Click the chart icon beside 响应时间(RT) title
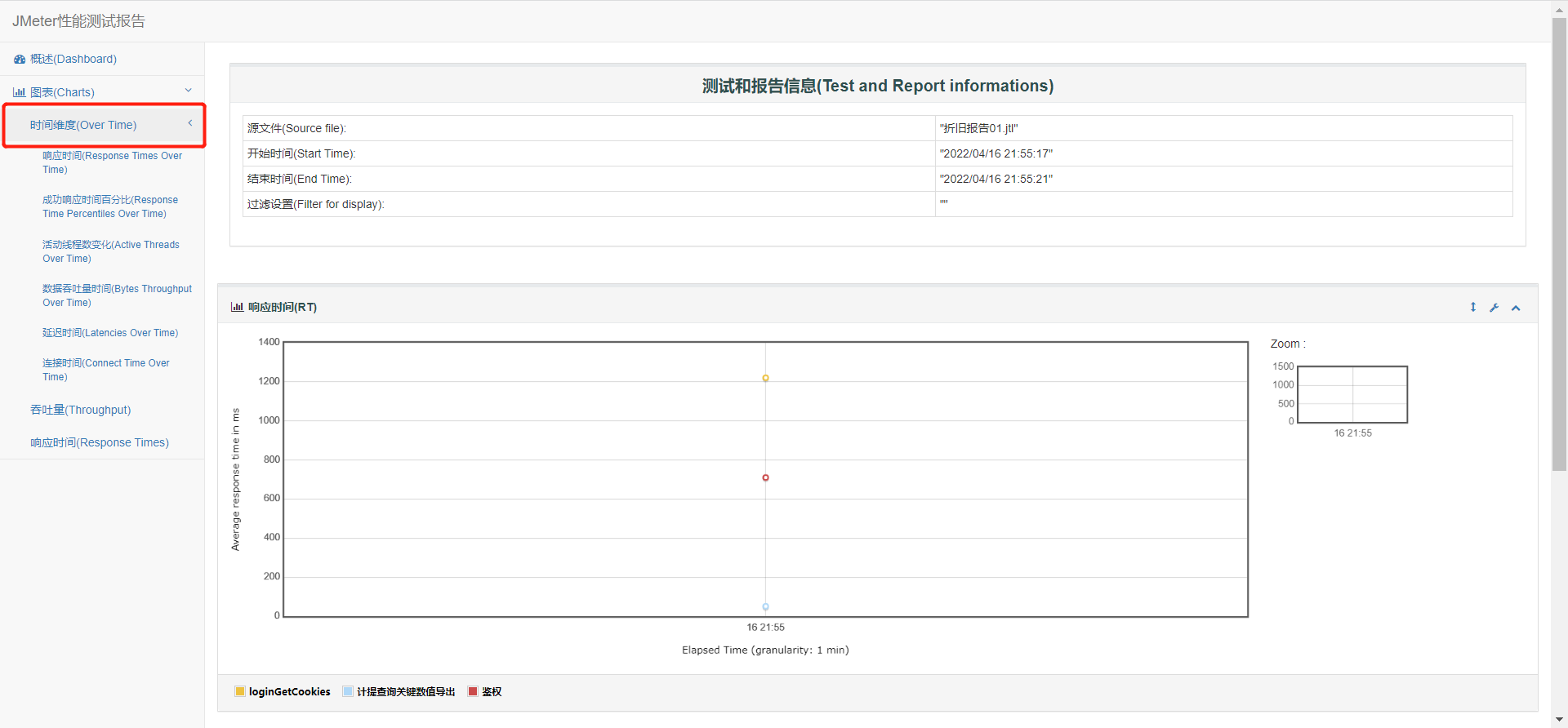Viewport: 1568px width, 728px height. (x=237, y=307)
